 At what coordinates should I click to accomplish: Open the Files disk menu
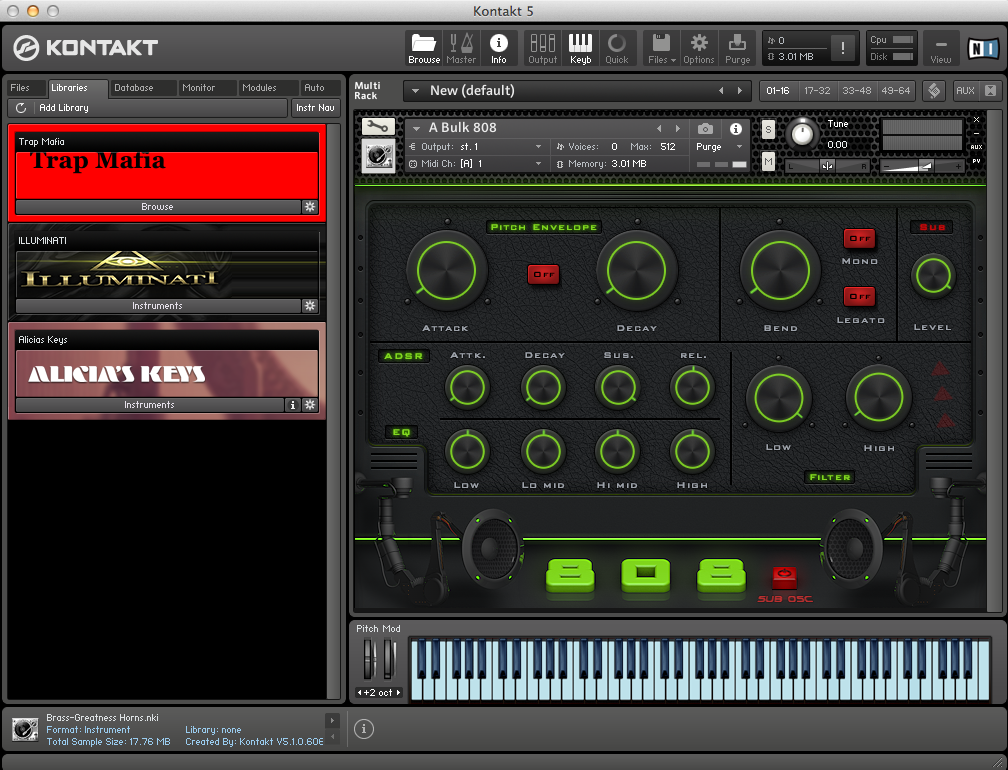(662, 48)
